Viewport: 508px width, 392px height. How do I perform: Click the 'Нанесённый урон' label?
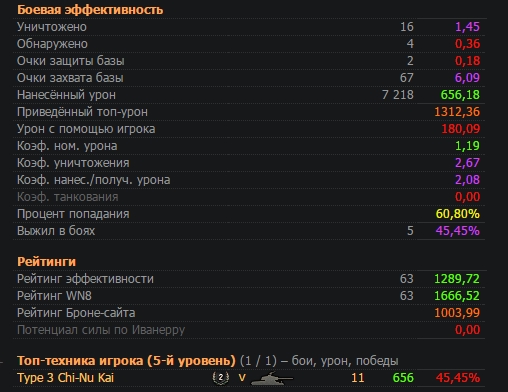[x=66, y=95]
